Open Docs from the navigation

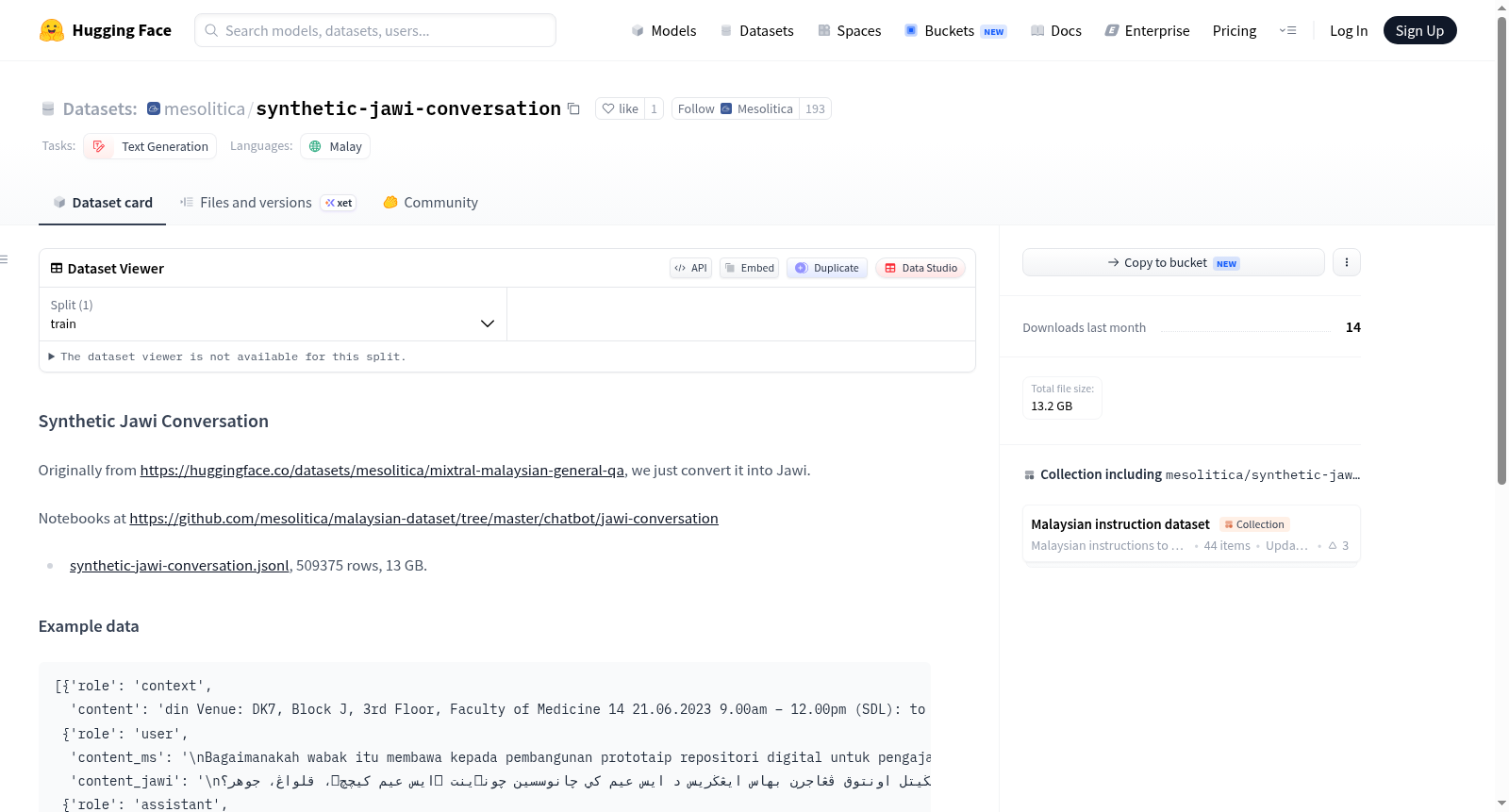point(1056,30)
